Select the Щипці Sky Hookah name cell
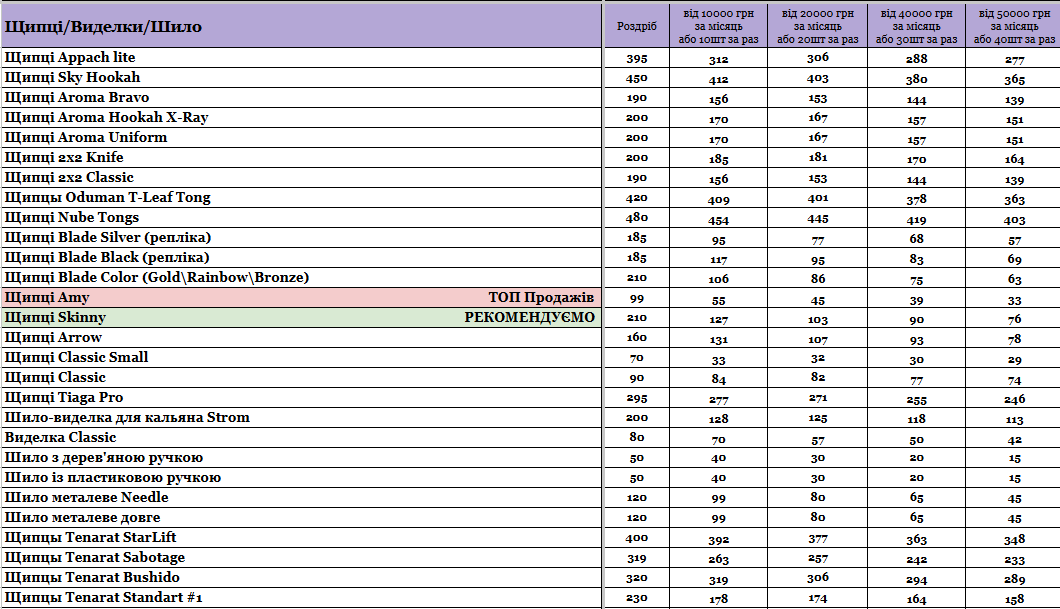This screenshot has height=609, width=1060. [x=72, y=78]
